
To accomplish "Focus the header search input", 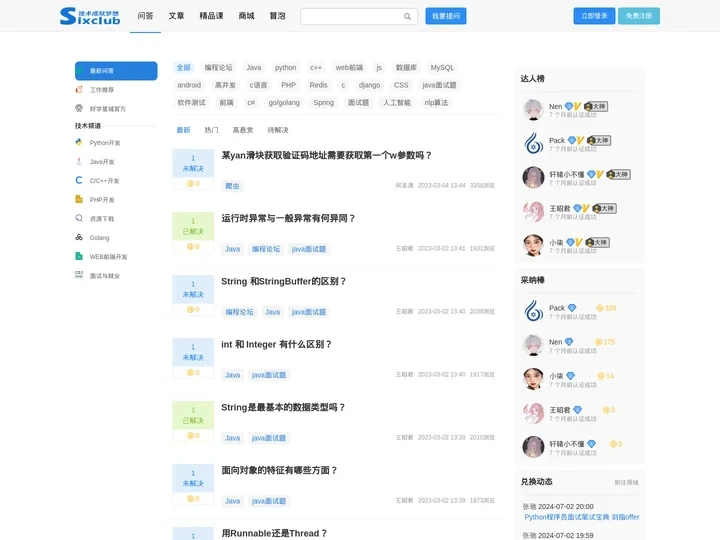I will [352, 17].
